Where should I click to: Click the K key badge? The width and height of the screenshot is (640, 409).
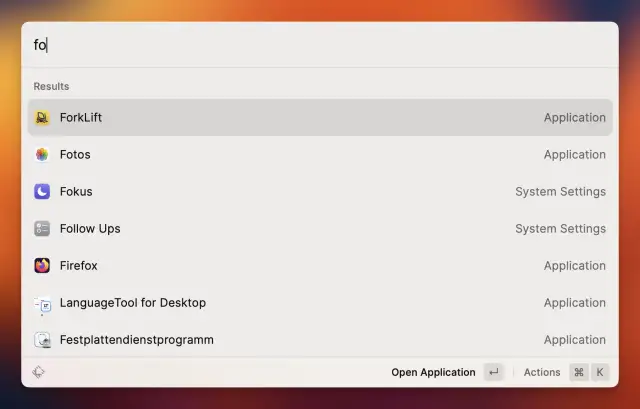click(x=600, y=372)
